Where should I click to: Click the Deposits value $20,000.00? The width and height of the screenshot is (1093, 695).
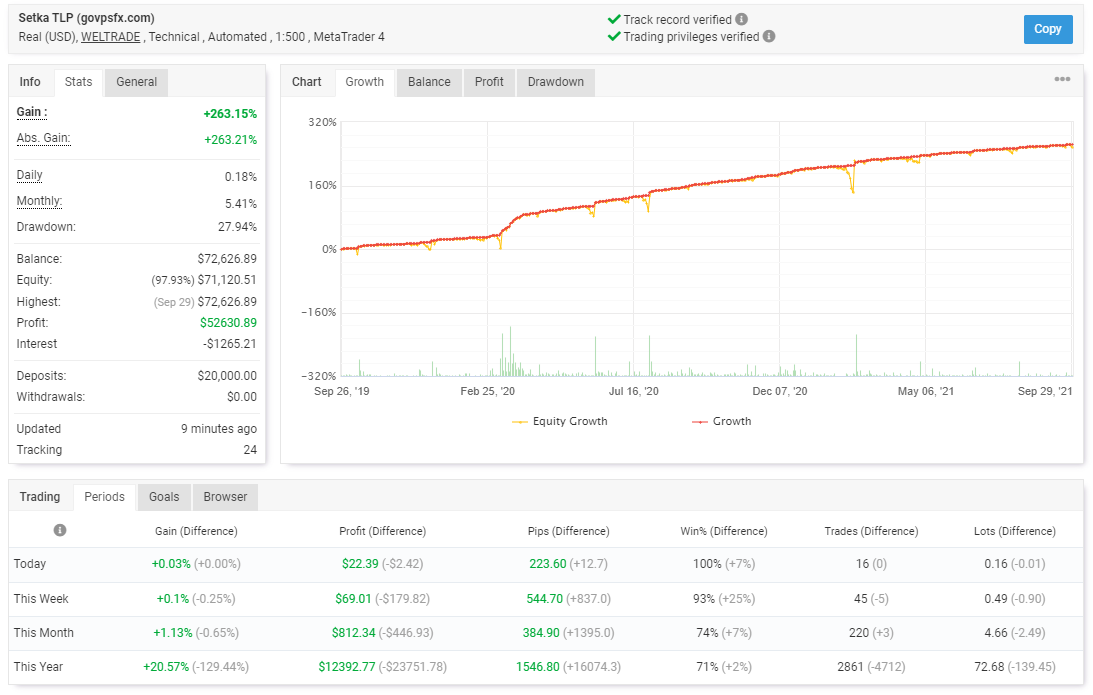point(227,376)
